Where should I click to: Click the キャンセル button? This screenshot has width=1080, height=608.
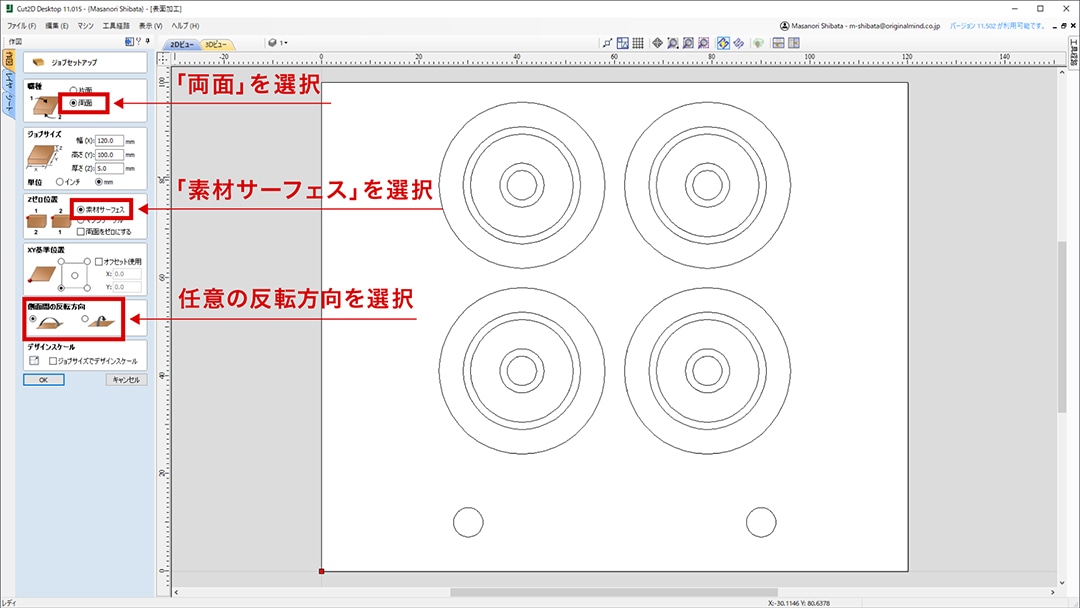point(126,380)
